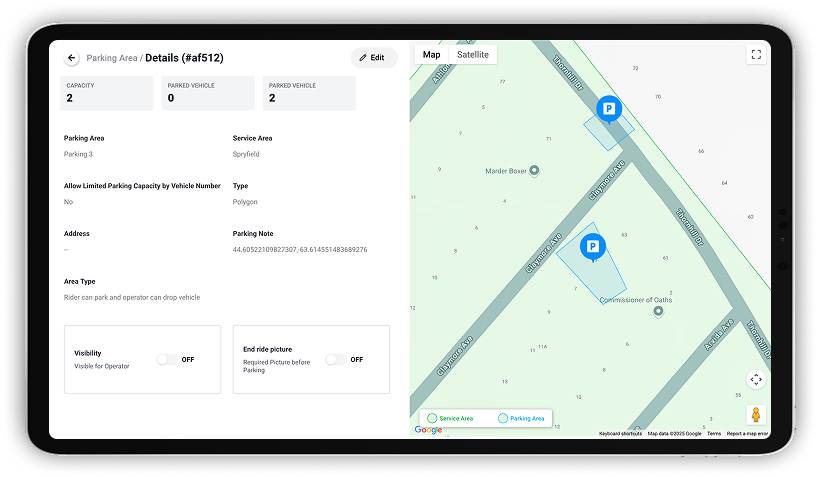Image resolution: width=819 pixels, height=478 pixels.
Task: Click the Service Area legend circle
Action: pos(432,418)
